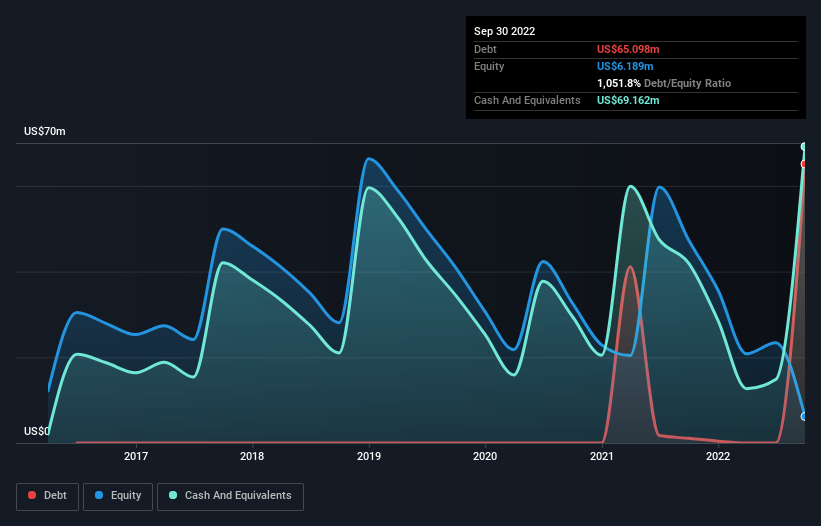
Task: Click the cash data point marker at chart top
Action: click(804, 147)
